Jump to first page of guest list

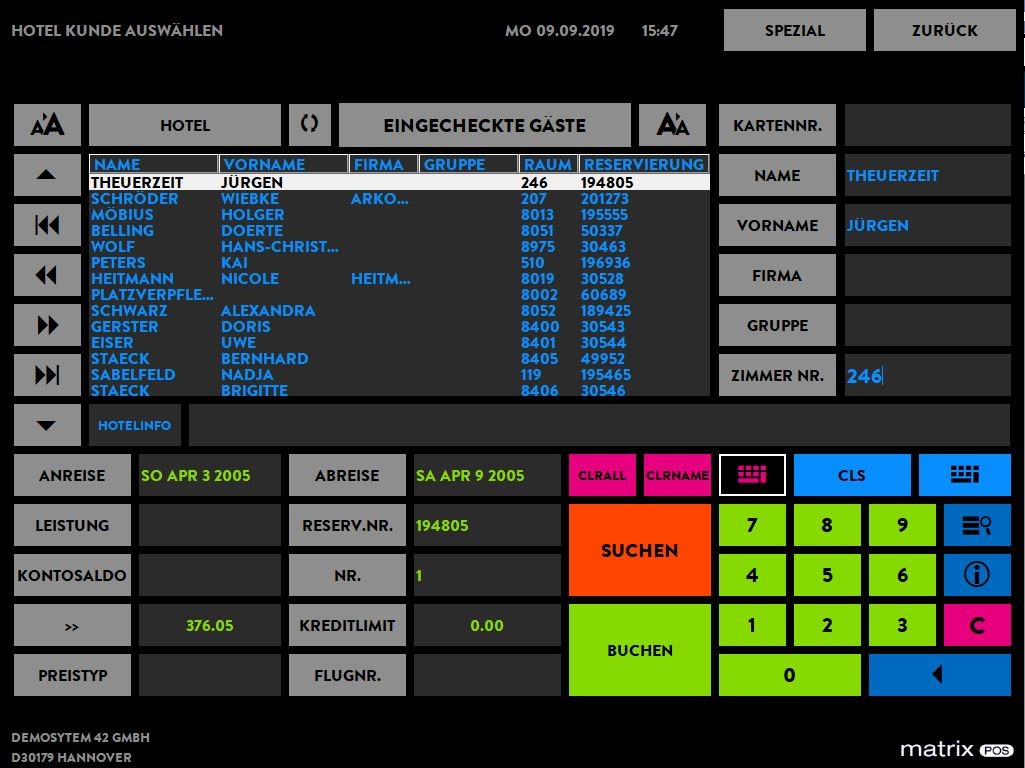tap(47, 225)
